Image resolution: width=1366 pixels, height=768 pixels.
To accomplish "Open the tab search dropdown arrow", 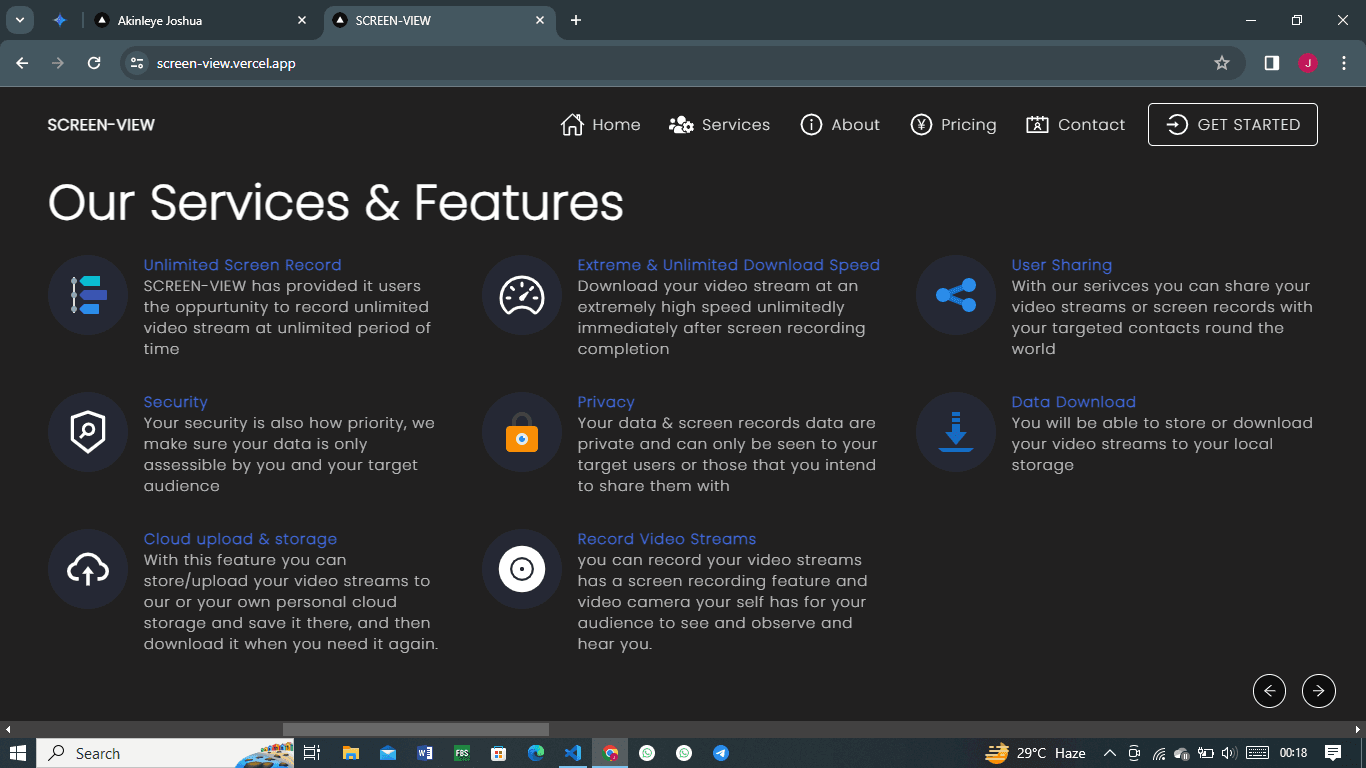I will [19, 20].
